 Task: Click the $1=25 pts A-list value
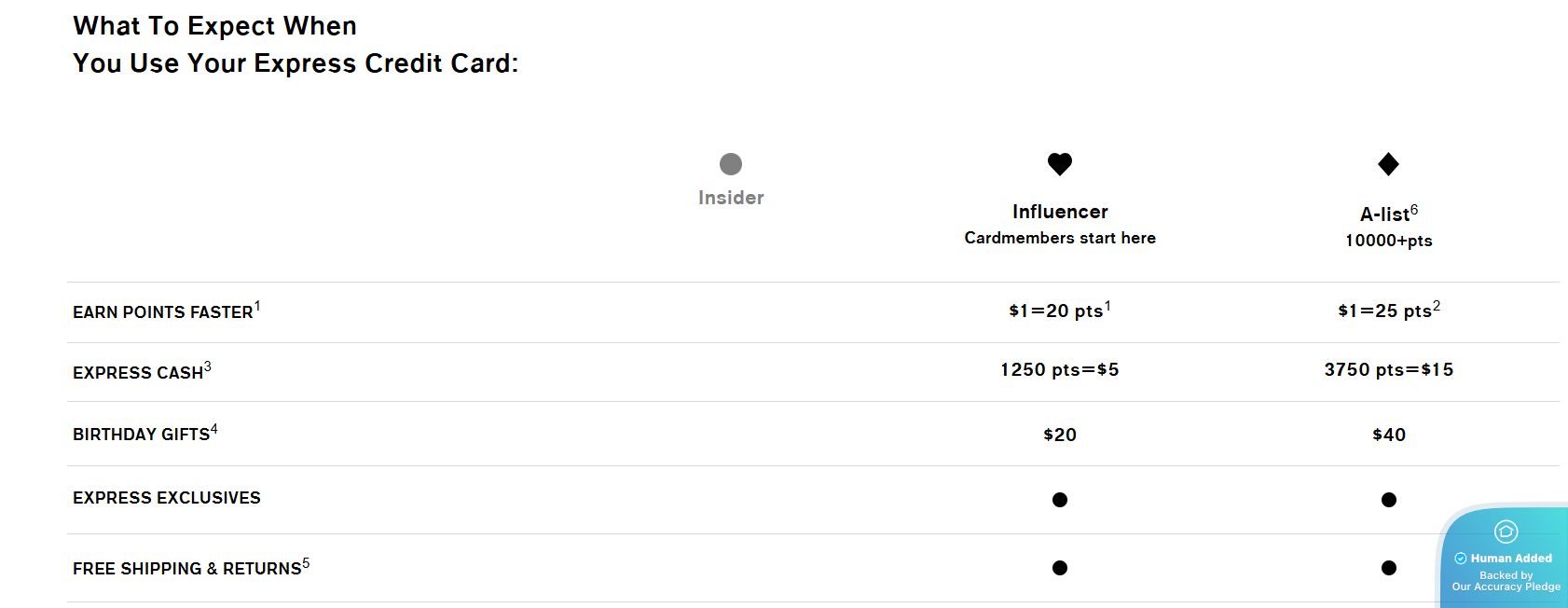(1386, 311)
